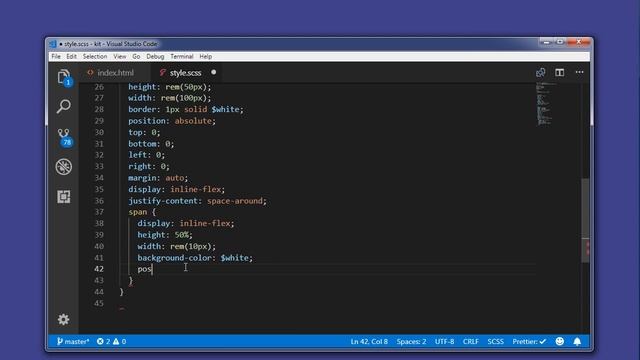
Task: Open the Terminal menu
Action: (182, 56)
